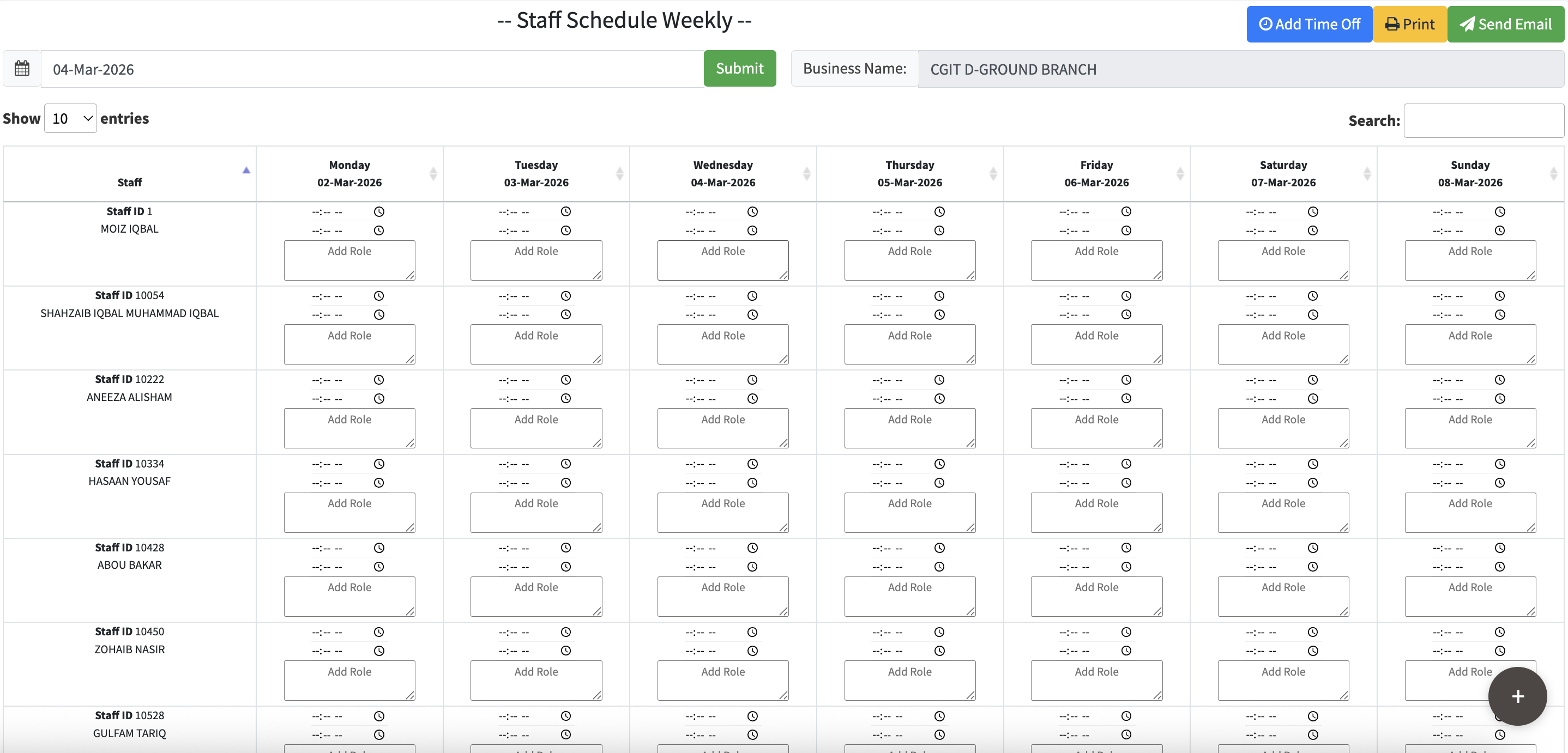Open Saturday start time clock for SHAHZAIB IQBAL

point(1313,296)
